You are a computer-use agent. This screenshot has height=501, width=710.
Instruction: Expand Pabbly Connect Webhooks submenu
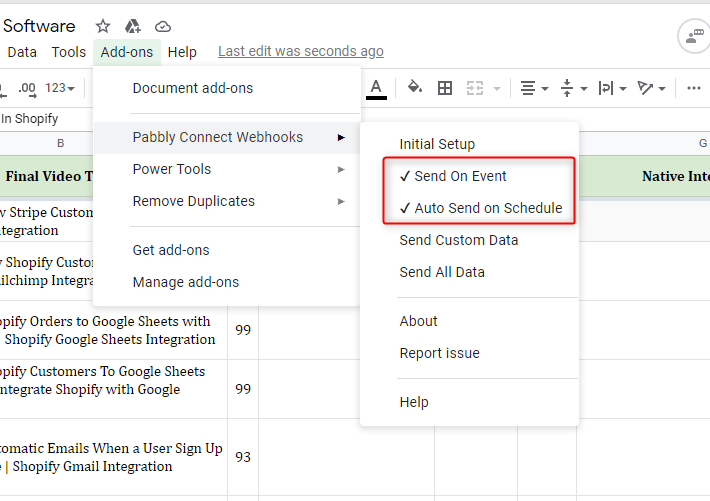click(227, 137)
